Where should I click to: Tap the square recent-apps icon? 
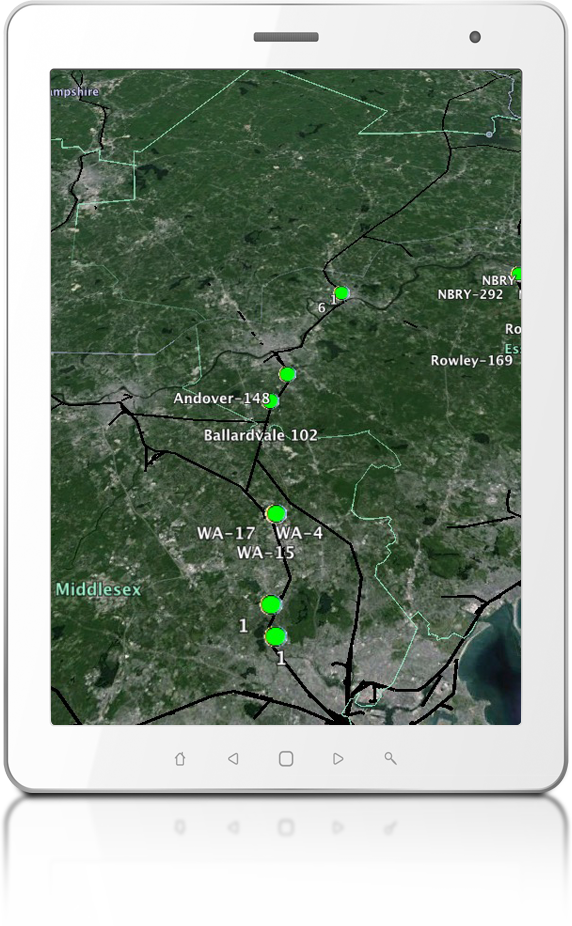[286, 759]
